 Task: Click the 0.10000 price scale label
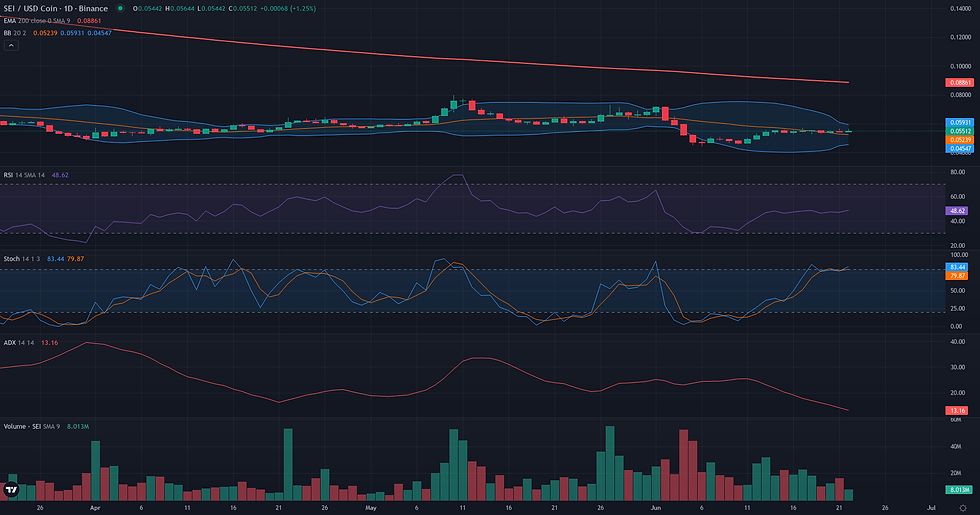pyautogui.click(x=961, y=66)
